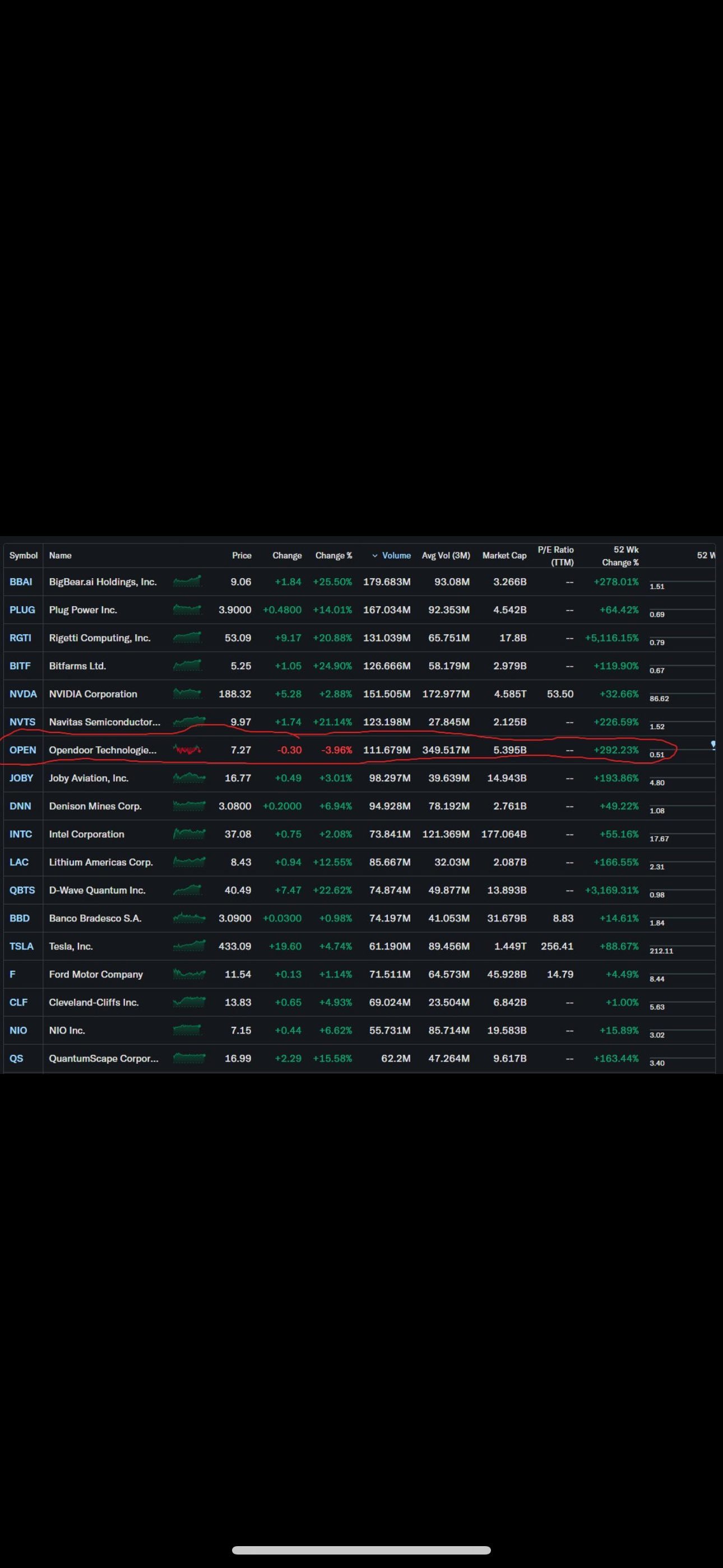The image size is (723, 1568).
Task: Click the Tesla sparkline chart
Action: 189,946
